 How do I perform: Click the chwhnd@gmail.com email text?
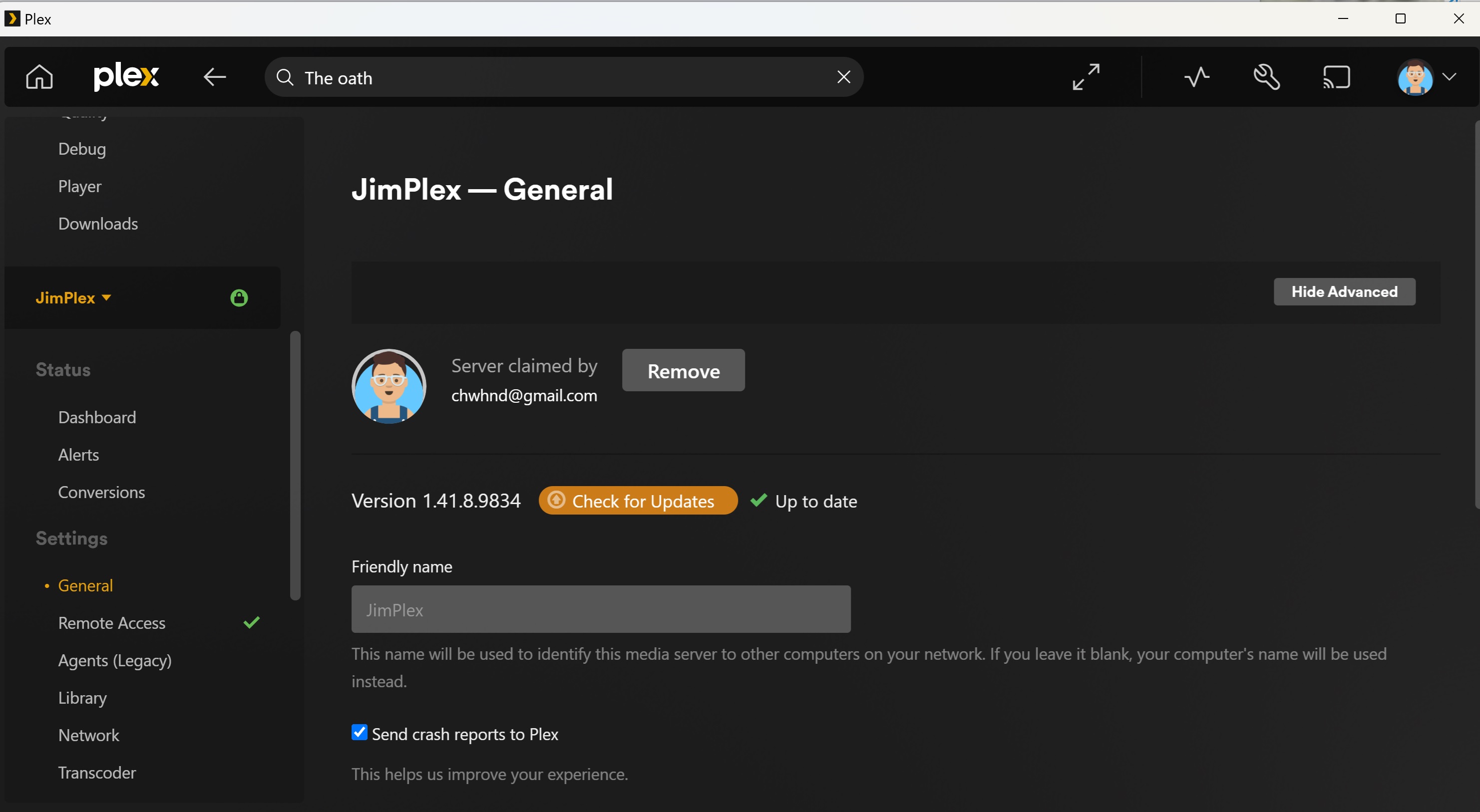(x=524, y=396)
